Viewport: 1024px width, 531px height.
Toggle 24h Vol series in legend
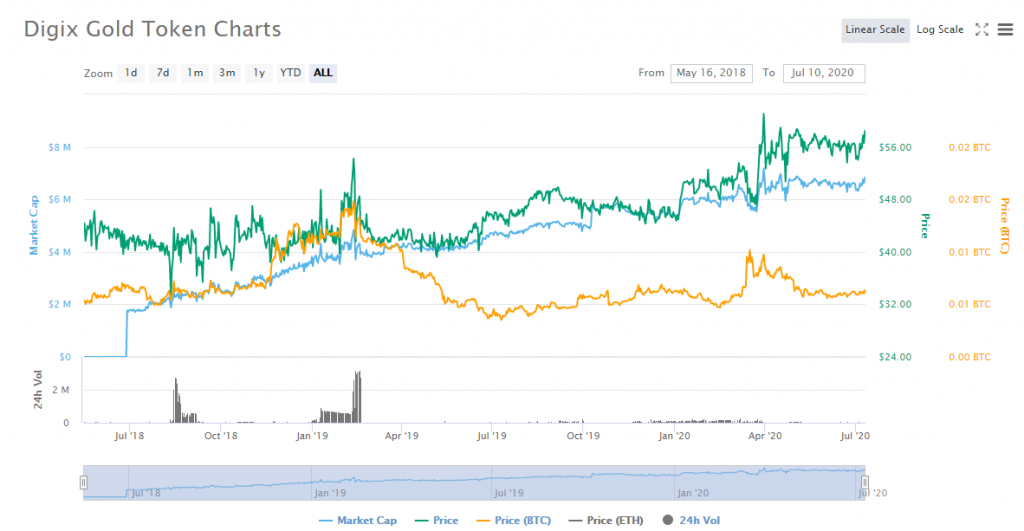[x=692, y=521]
